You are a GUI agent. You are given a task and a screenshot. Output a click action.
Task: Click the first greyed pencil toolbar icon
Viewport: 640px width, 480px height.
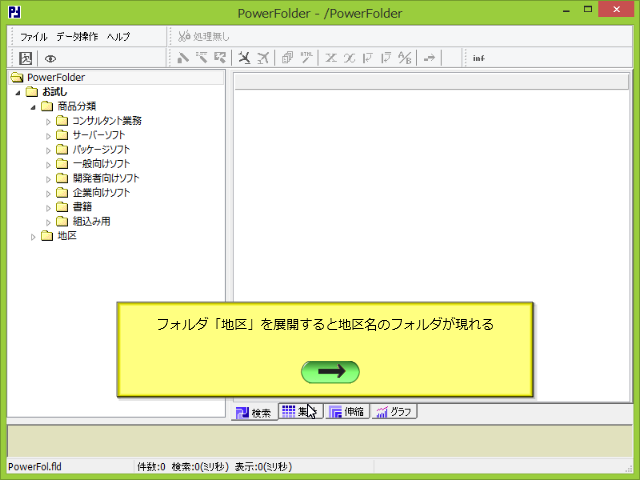183,58
